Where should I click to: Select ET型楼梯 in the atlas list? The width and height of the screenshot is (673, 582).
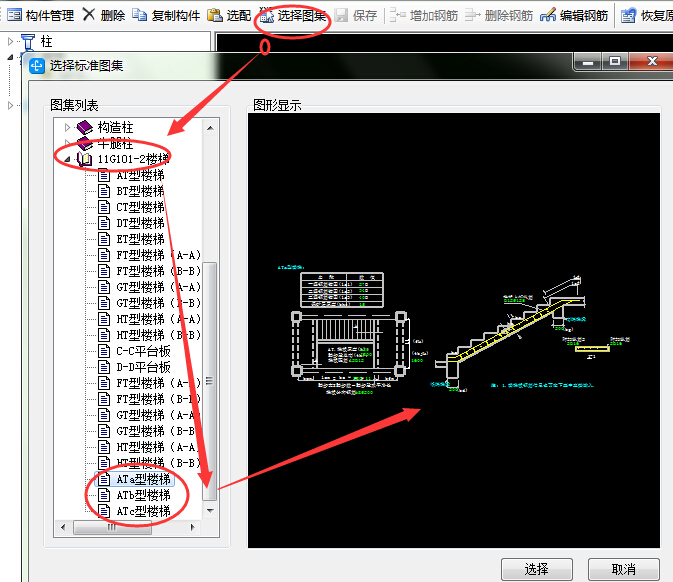pos(140,239)
